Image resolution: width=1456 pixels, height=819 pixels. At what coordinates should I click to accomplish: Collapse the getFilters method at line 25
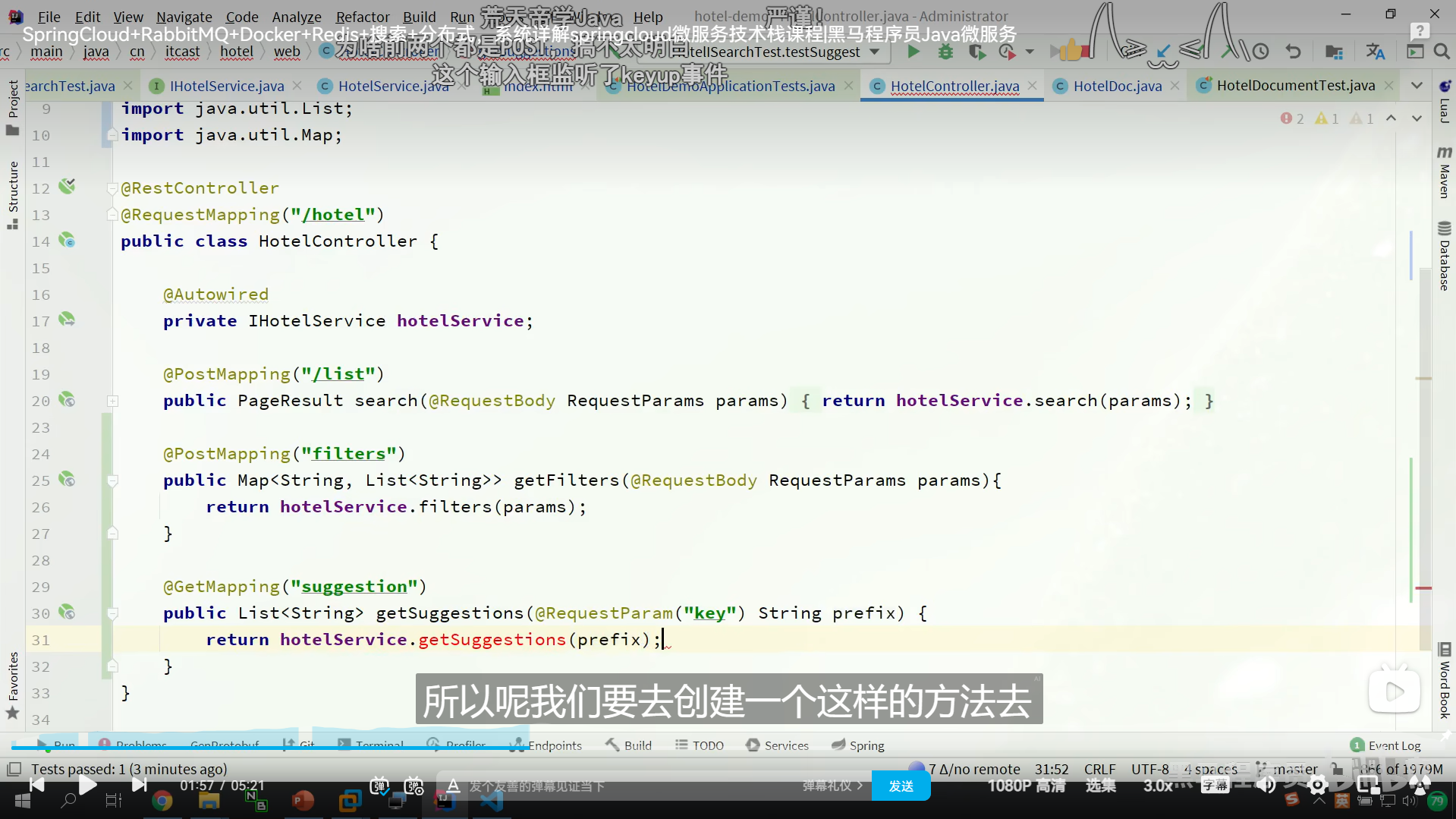112,480
